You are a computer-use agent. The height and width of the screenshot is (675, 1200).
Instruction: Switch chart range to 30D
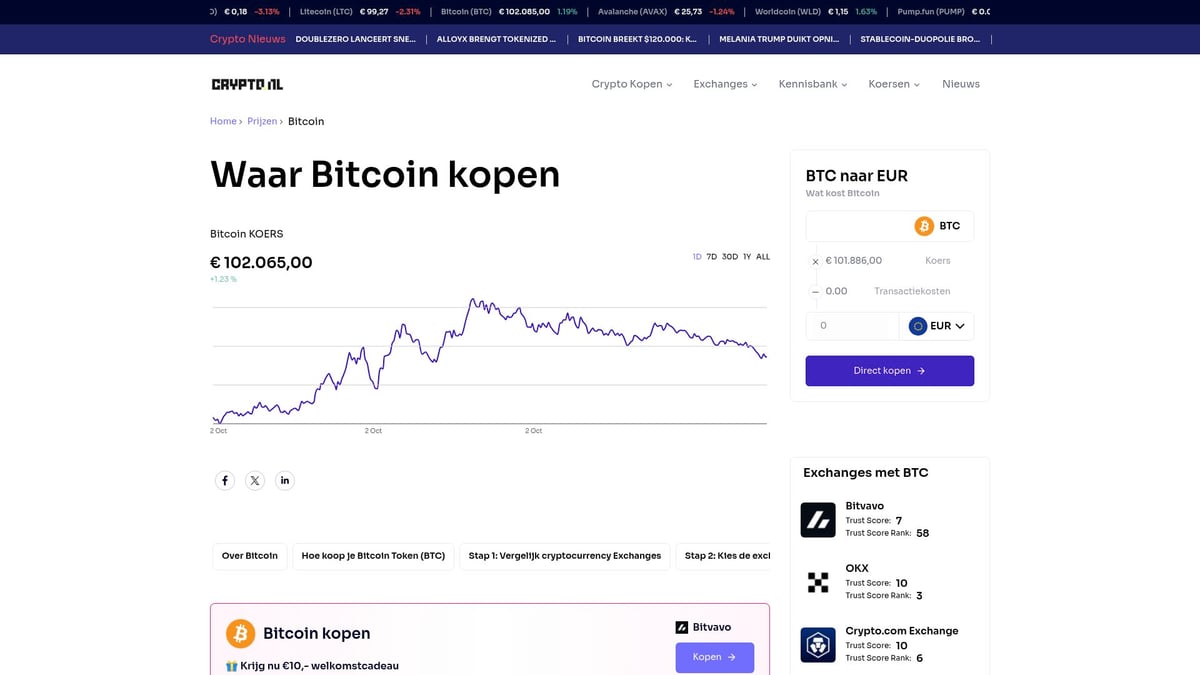click(730, 257)
